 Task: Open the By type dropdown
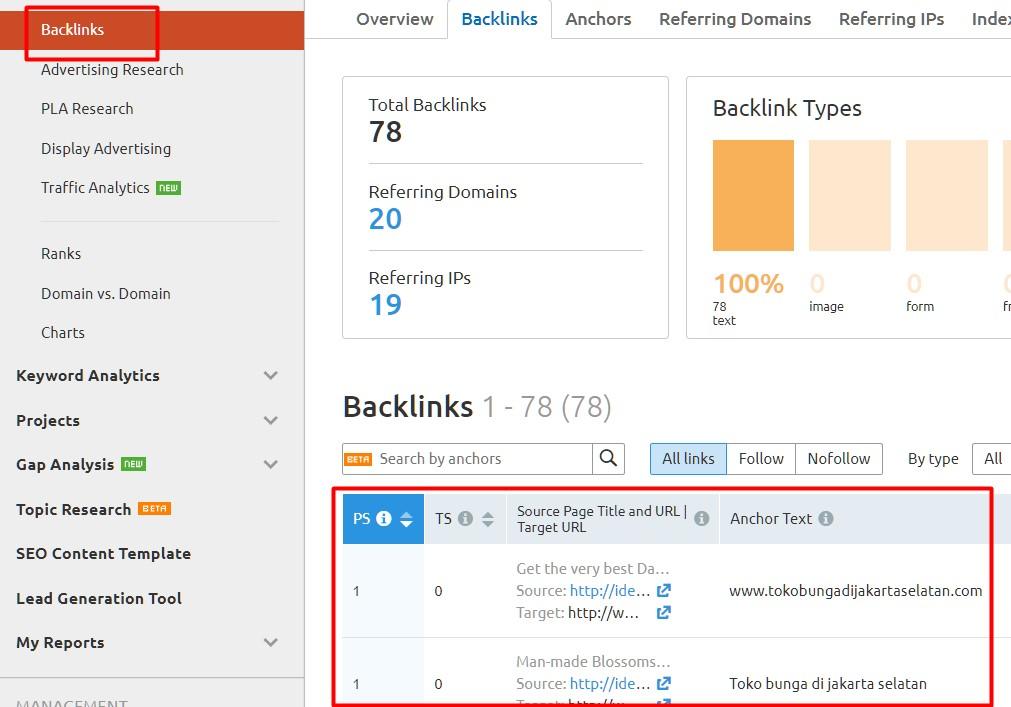992,459
